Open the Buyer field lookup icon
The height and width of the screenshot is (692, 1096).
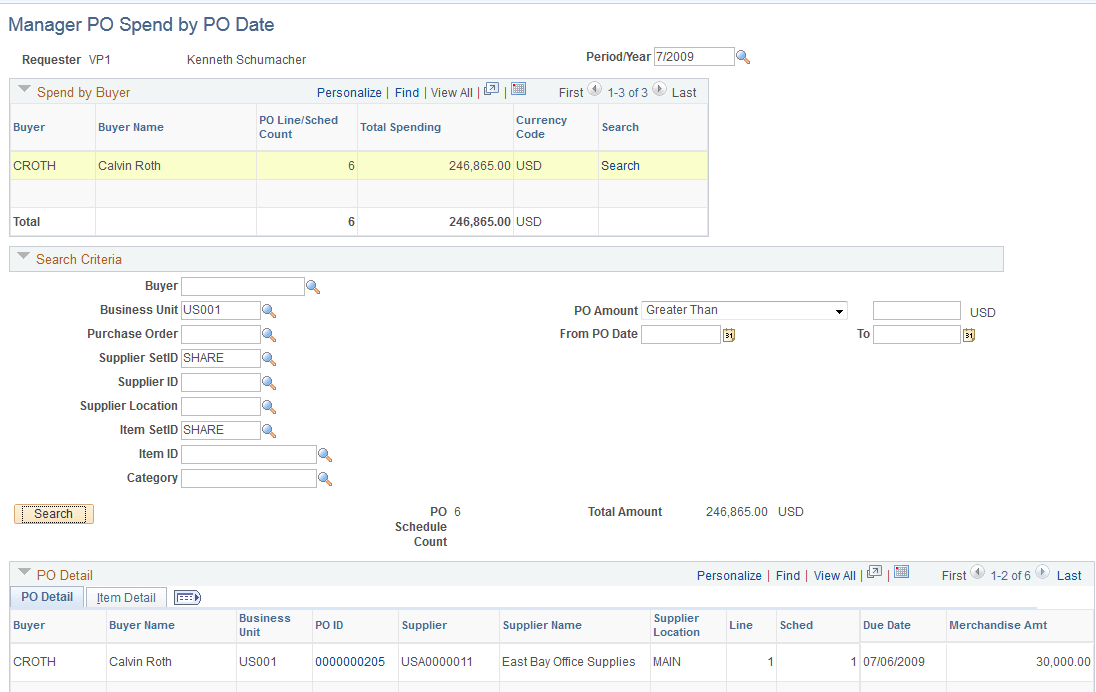[x=314, y=286]
